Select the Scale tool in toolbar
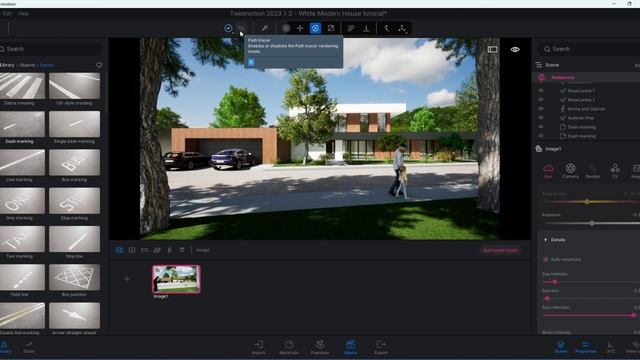Viewport: 640px width, 360px height. pos(331,28)
